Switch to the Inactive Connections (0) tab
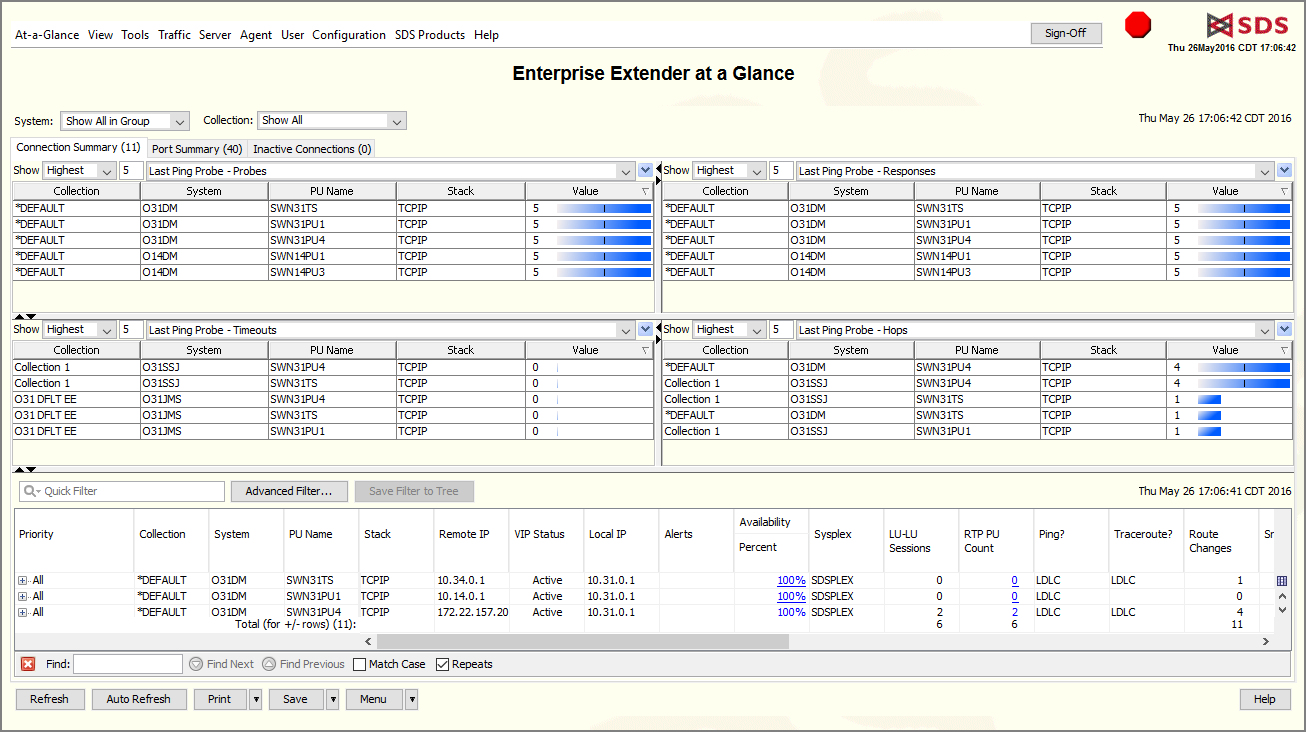Viewport: 1306px width, 732px height. pyautogui.click(x=312, y=149)
